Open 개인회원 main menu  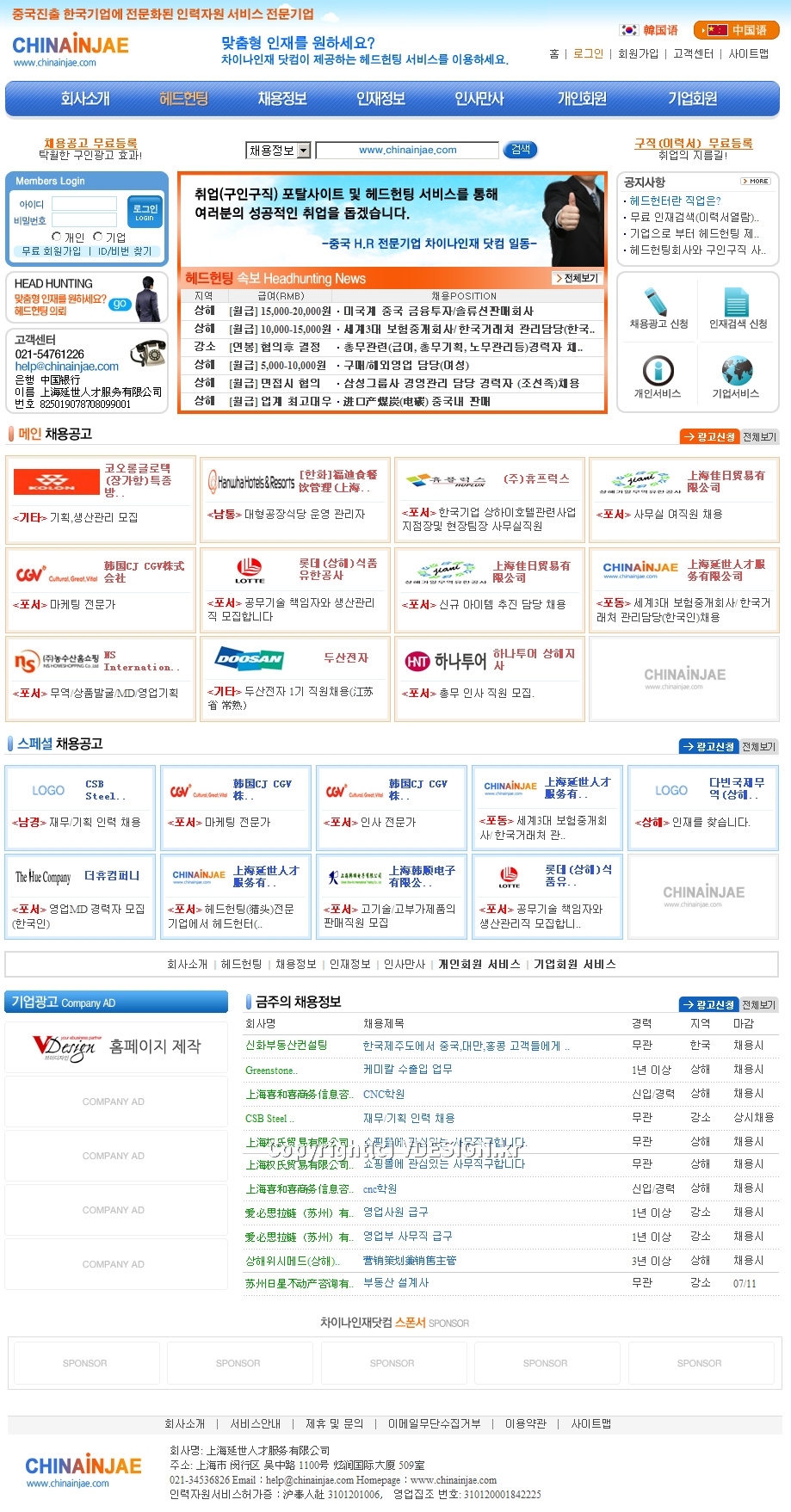pyautogui.click(x=582, y=99)
